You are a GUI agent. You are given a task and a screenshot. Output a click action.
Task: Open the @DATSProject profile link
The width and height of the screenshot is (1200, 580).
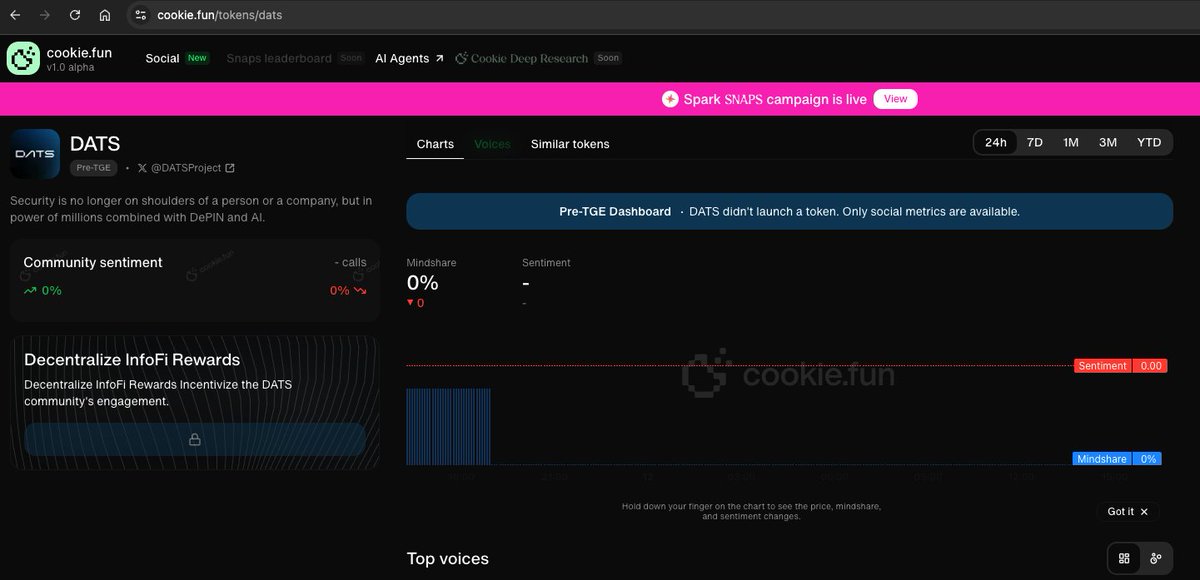click(x=186, y=168)
